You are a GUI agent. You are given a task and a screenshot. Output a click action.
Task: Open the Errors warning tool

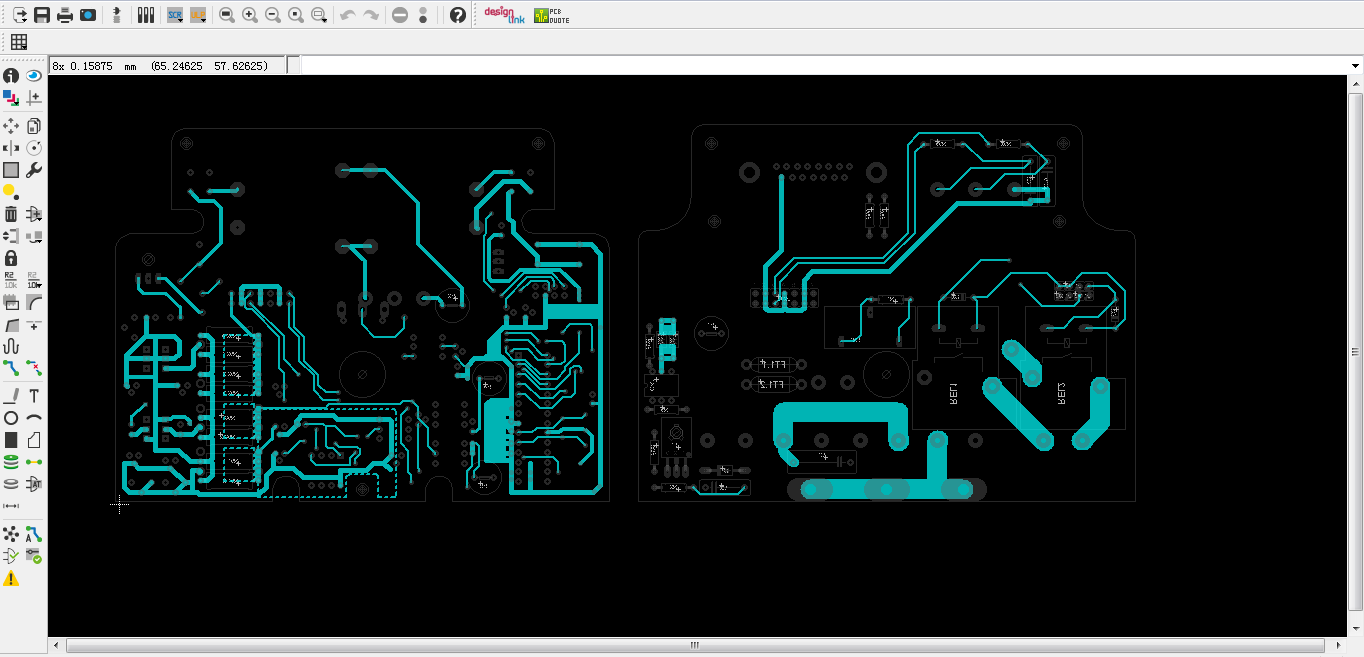click(11, 578)
